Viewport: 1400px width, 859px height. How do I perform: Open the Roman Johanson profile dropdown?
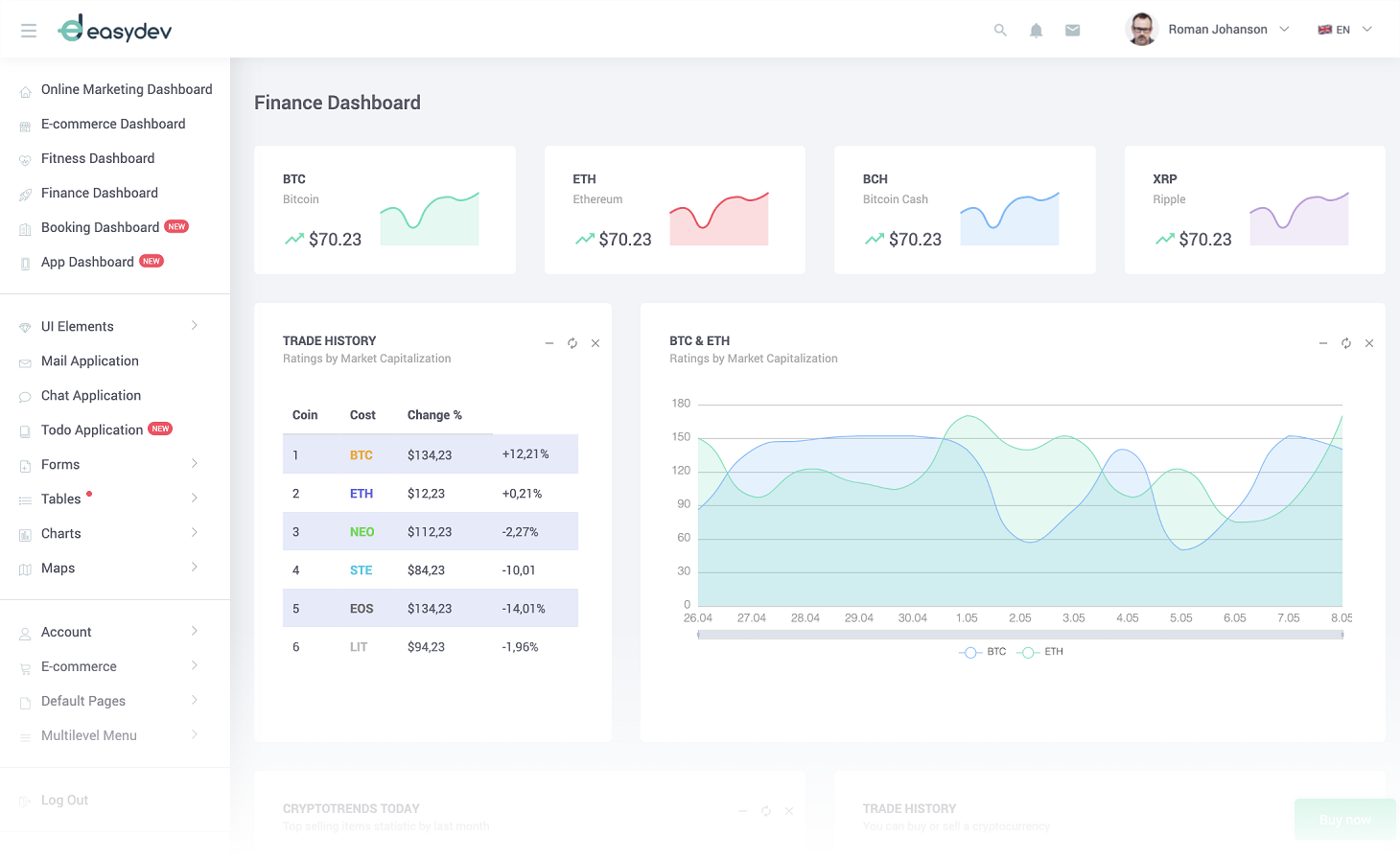click(1208, 30)
